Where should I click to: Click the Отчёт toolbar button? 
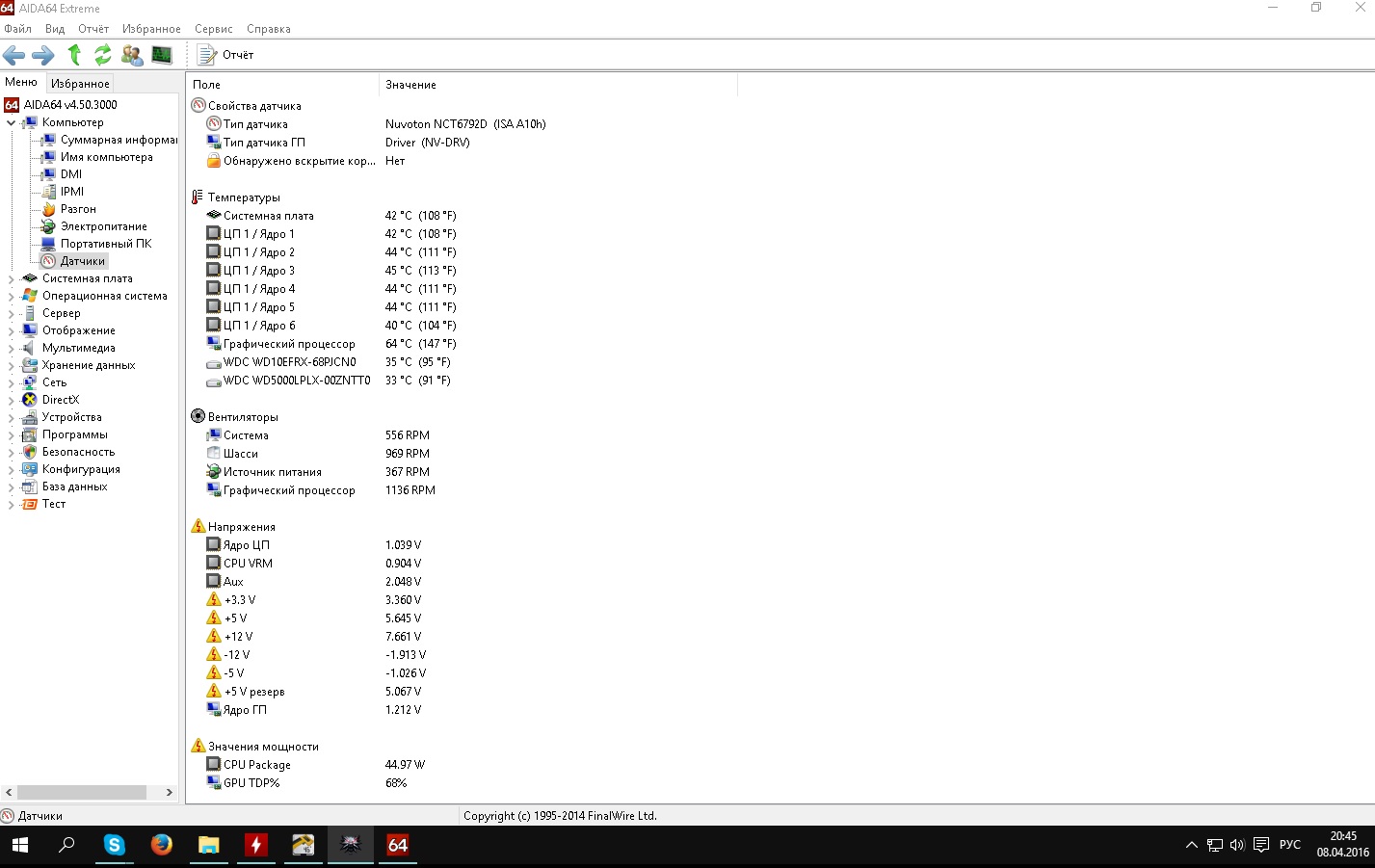point(226,55)
